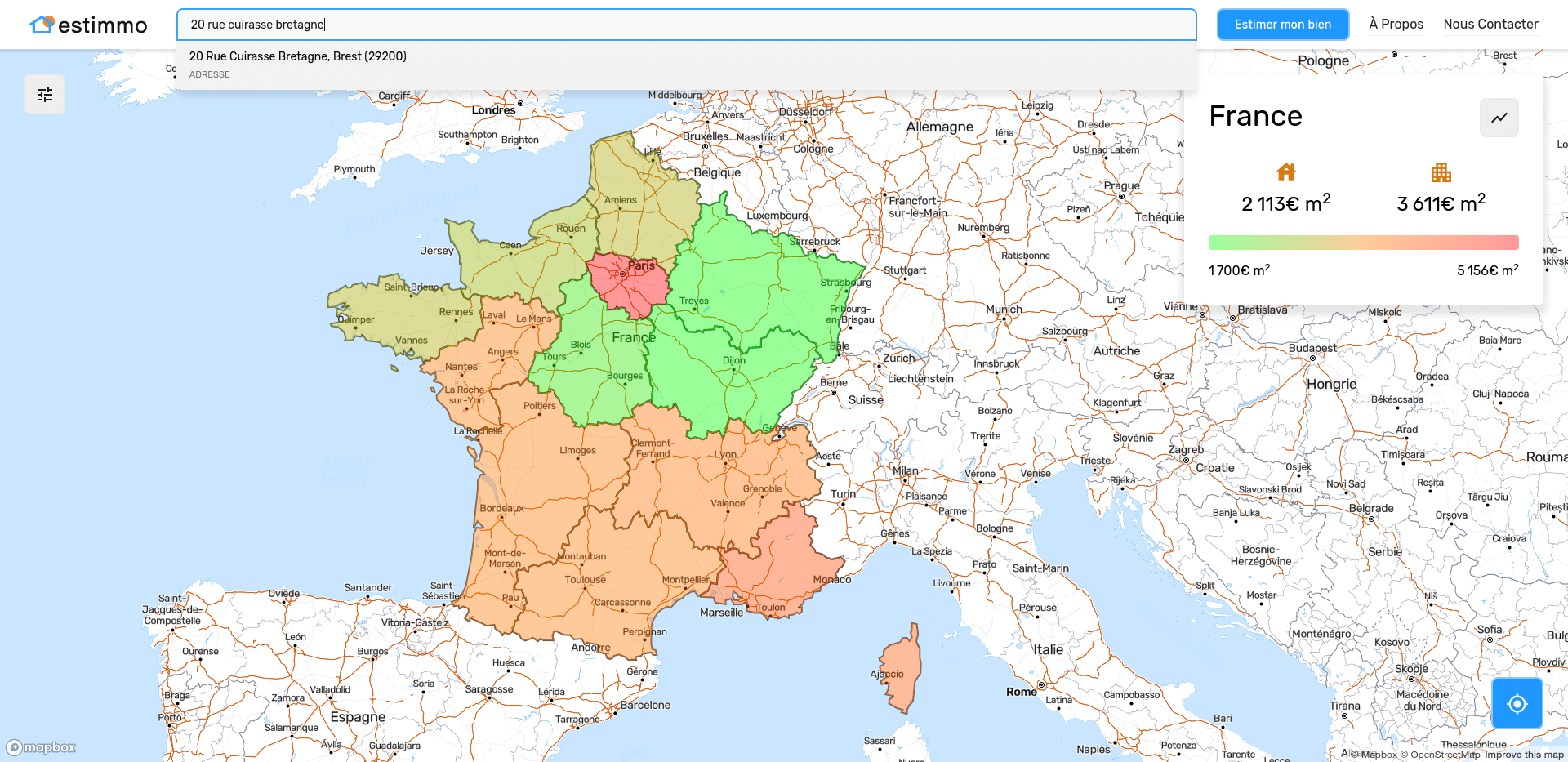Open the Improve this map link
Image resolution: width=1568 pixels, height=762 pixels.
[1523, 755]
